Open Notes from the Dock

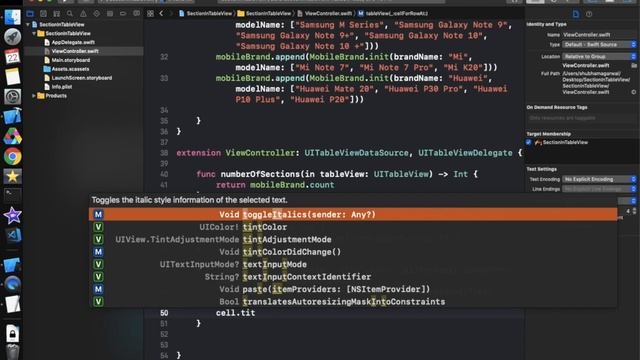[12, 76]
